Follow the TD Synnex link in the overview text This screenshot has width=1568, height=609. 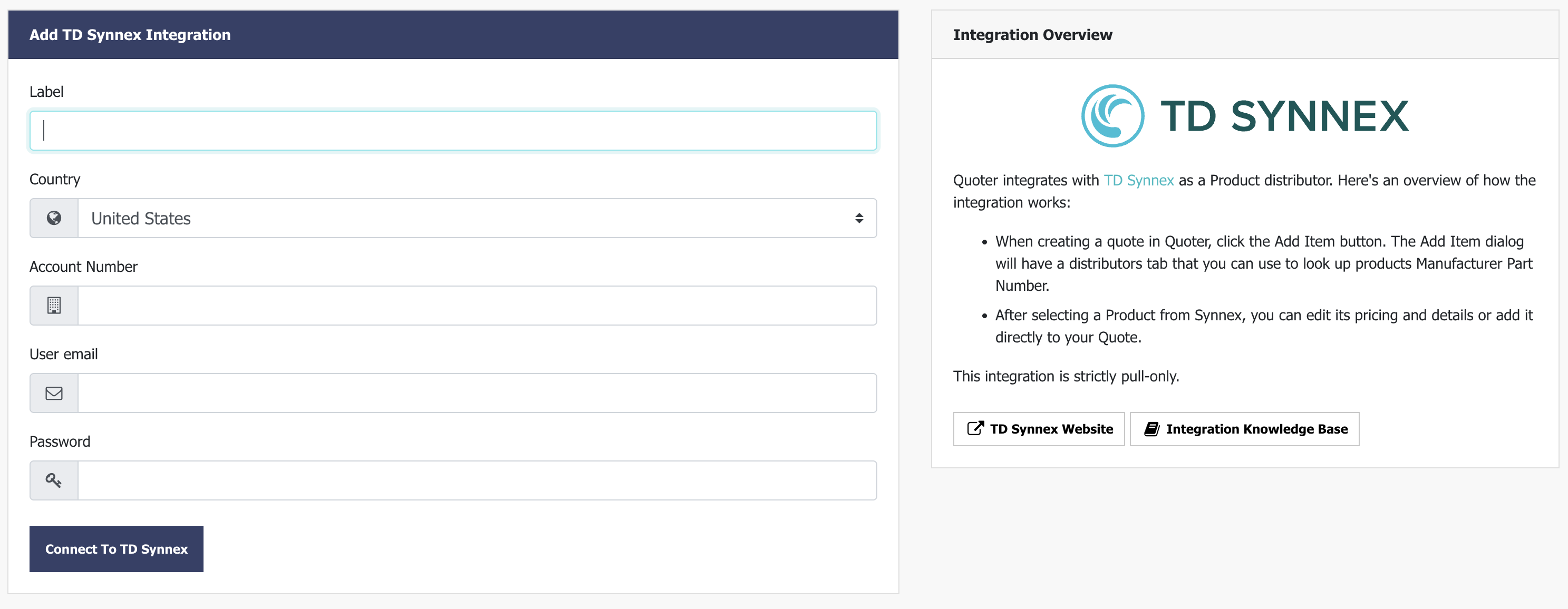1139,181
